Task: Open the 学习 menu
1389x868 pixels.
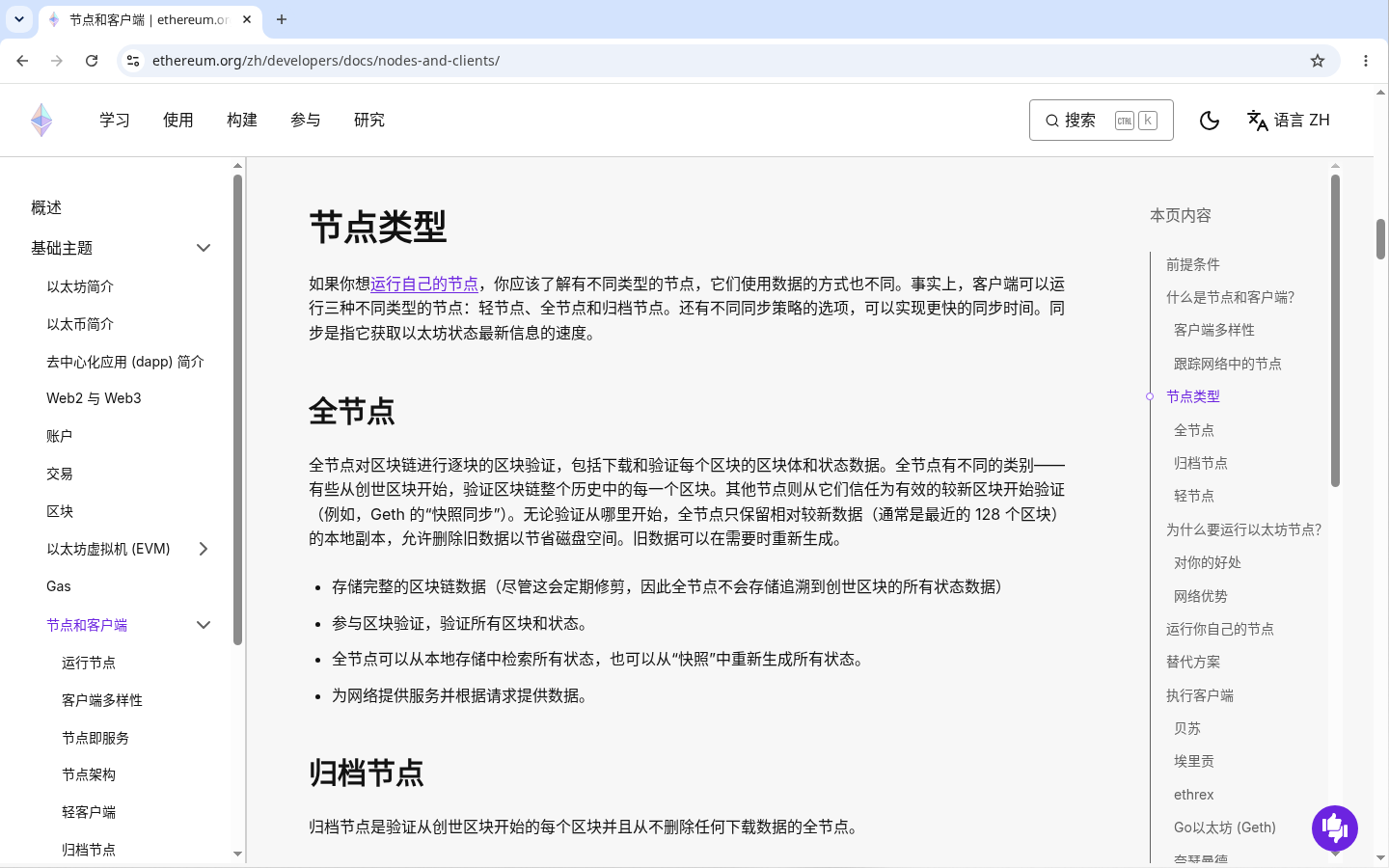Action: click(115, 121)
